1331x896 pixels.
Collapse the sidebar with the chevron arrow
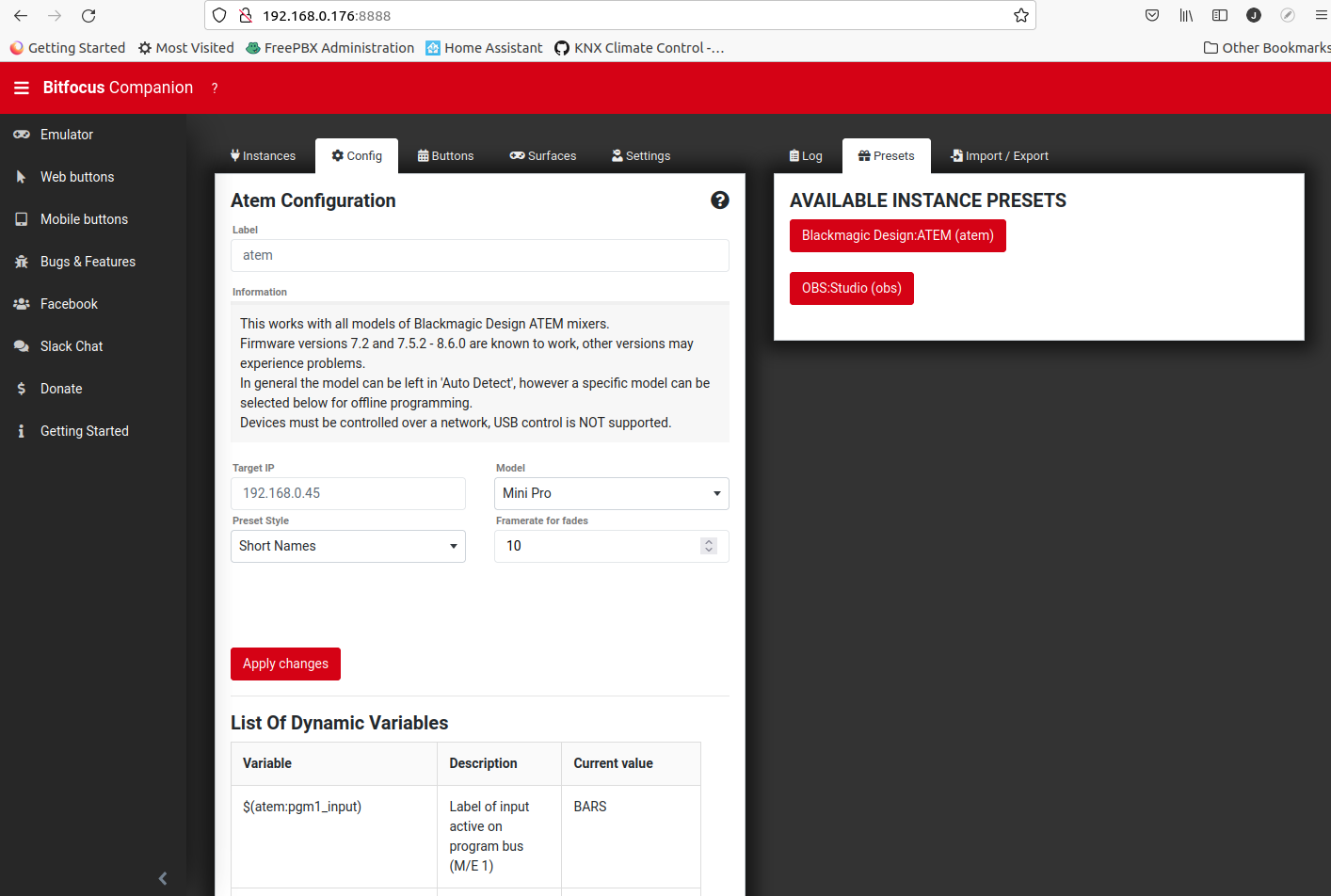click(163, 878)
